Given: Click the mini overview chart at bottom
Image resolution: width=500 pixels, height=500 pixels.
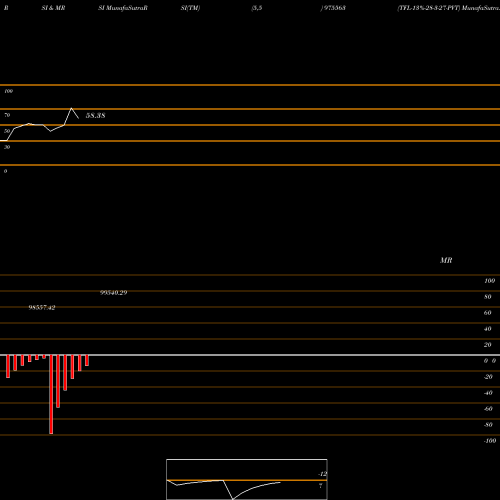Looking at the screenshot, I should tap(247, 479).
